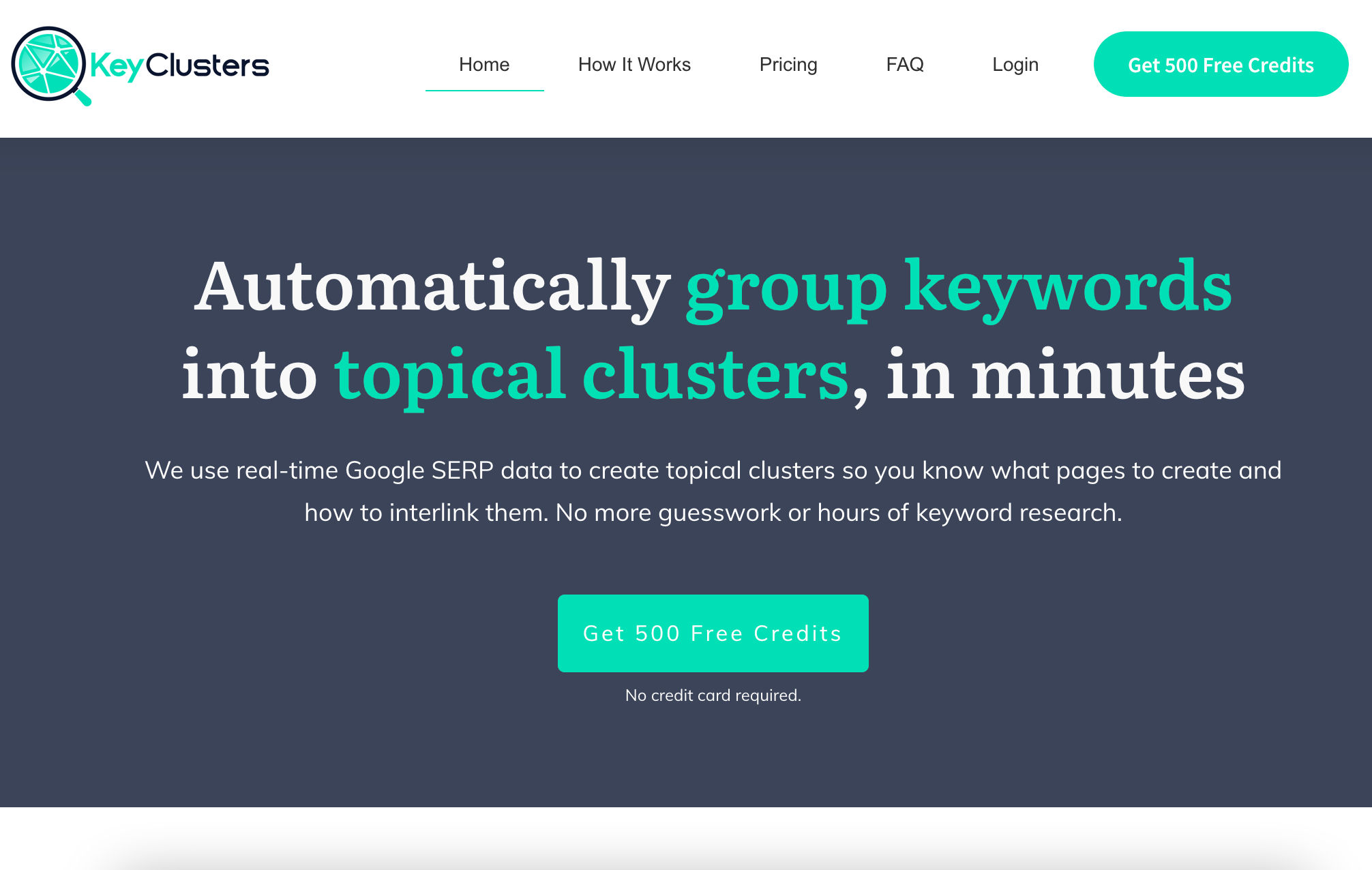Viewport: 1372px width, 870px height.
Task: Click the 'No more guesswork' description line
Action: (x=713, y=513)
